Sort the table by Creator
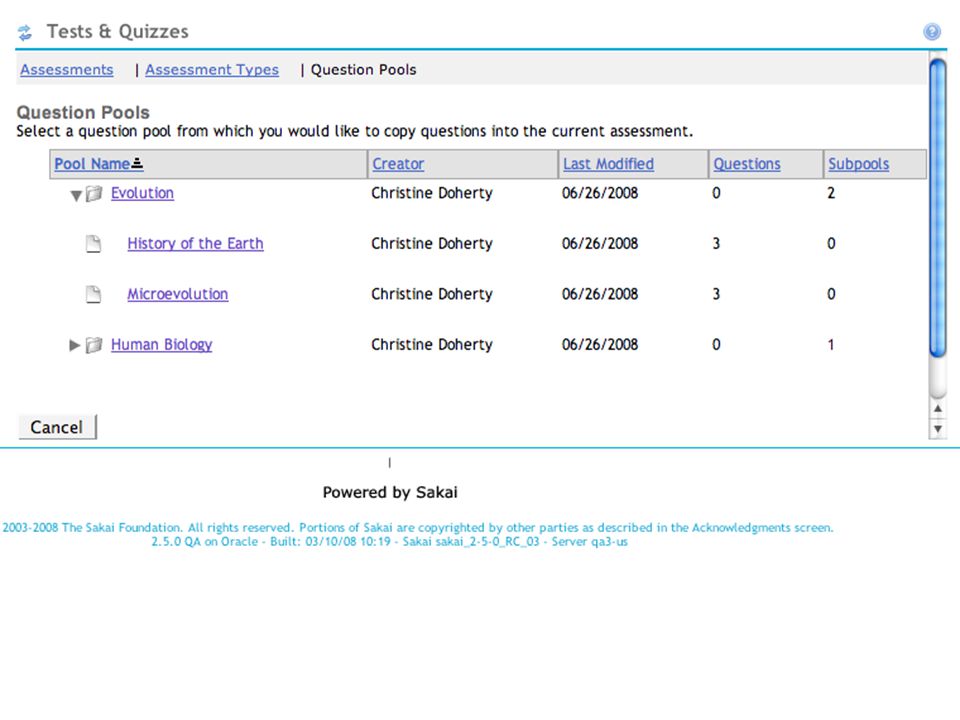 [398, 164]
